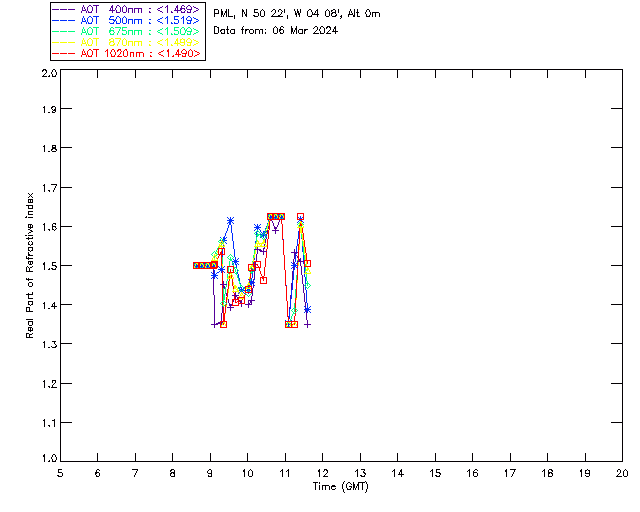Screen dimensions: 640x512
Task: Click the 7 x-axis tick label
Action: (135, 473)
